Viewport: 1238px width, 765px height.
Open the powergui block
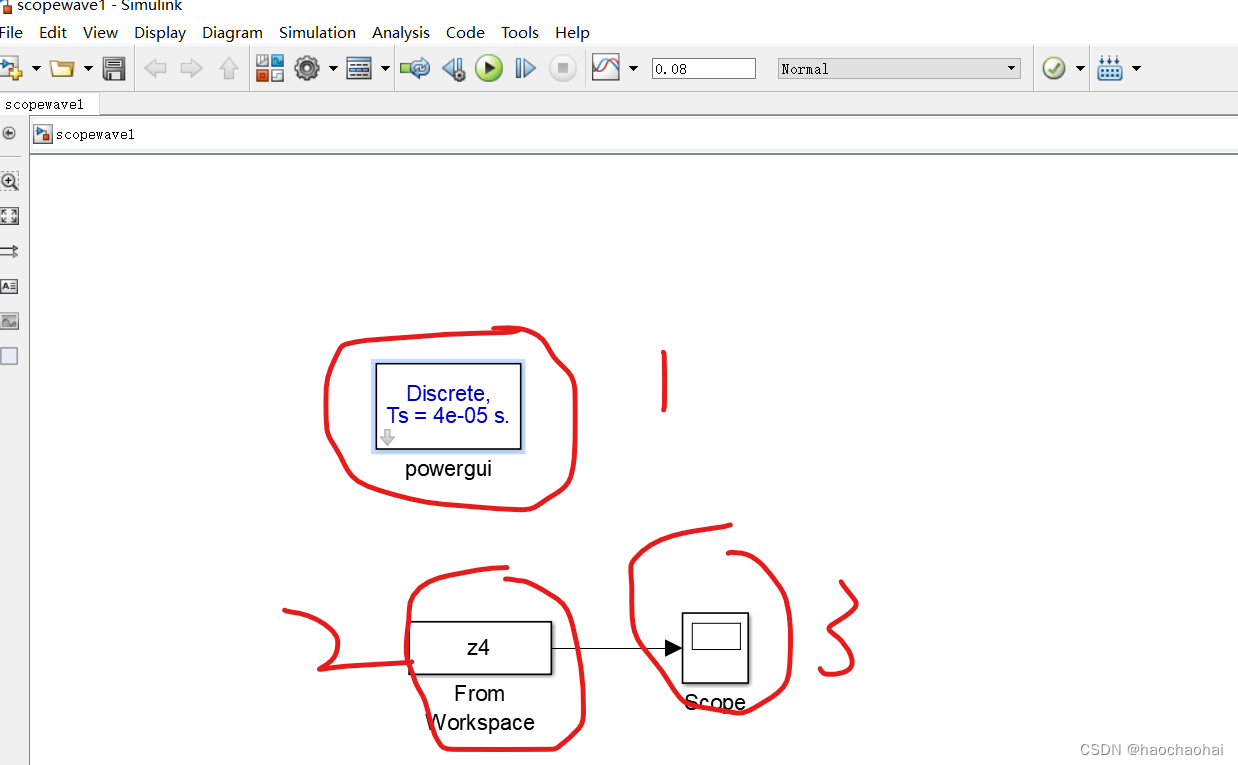[x=447, y=406]
